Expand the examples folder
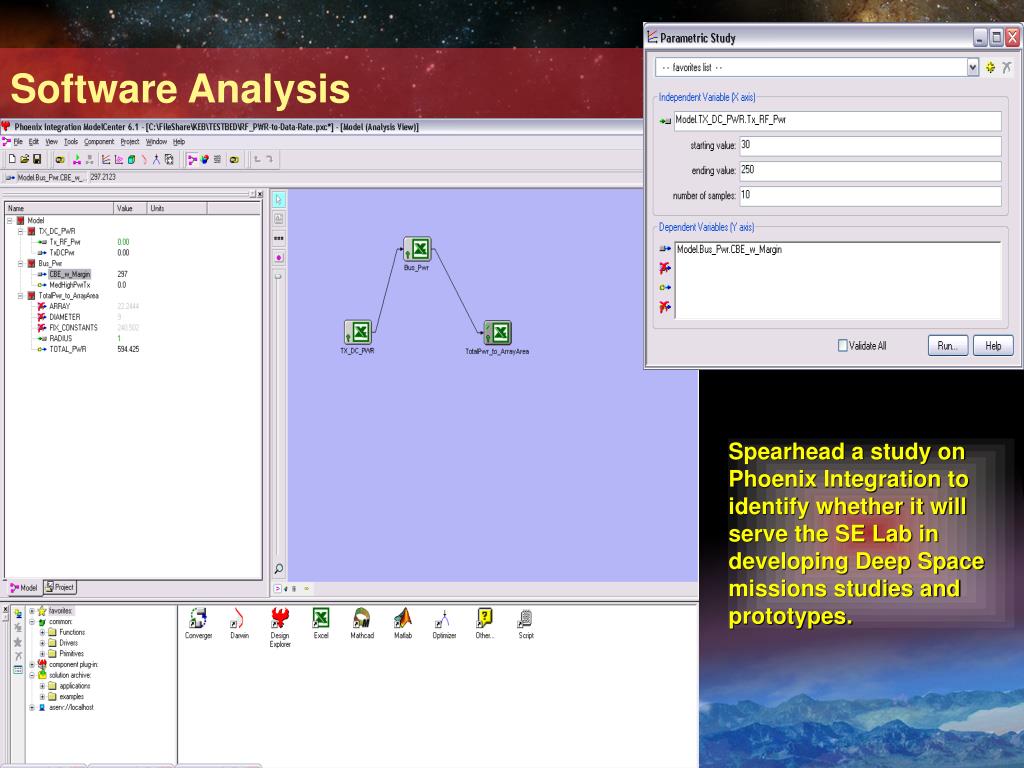 tap(42, 697)
